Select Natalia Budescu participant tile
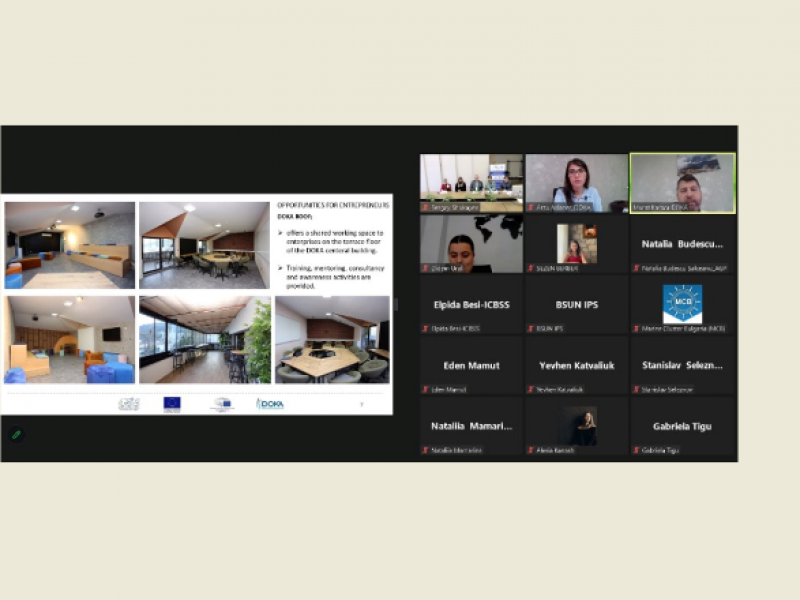The width and height of the screenshot is (800, 600). [682, 244]
